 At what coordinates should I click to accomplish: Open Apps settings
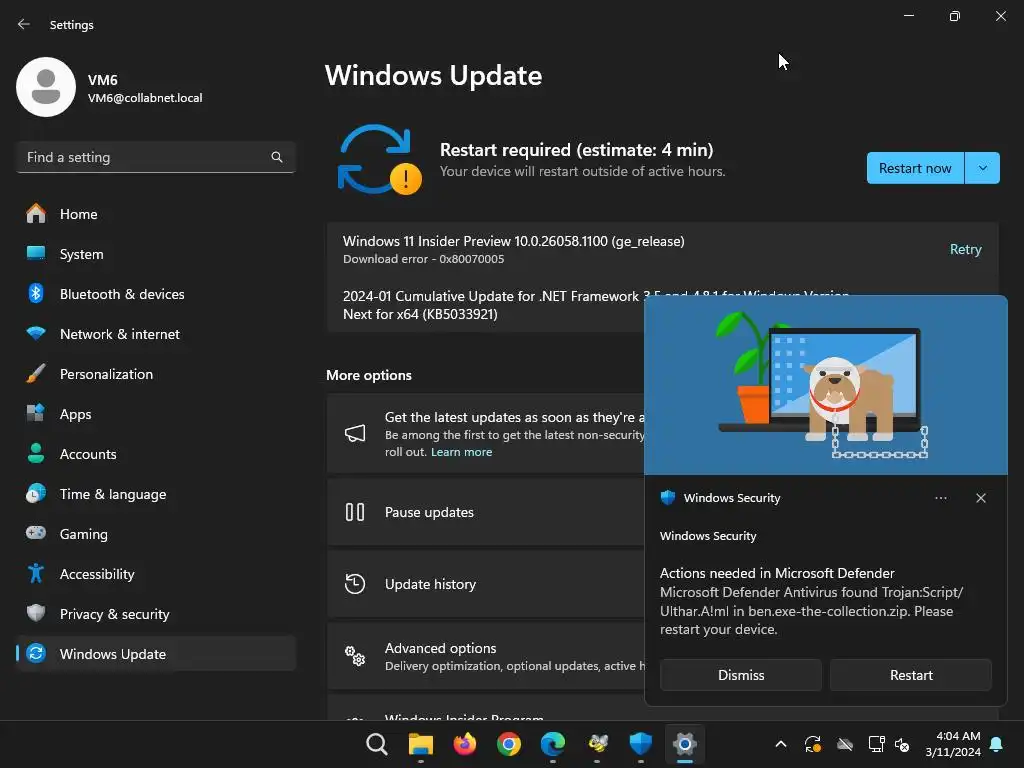(155, 414)
